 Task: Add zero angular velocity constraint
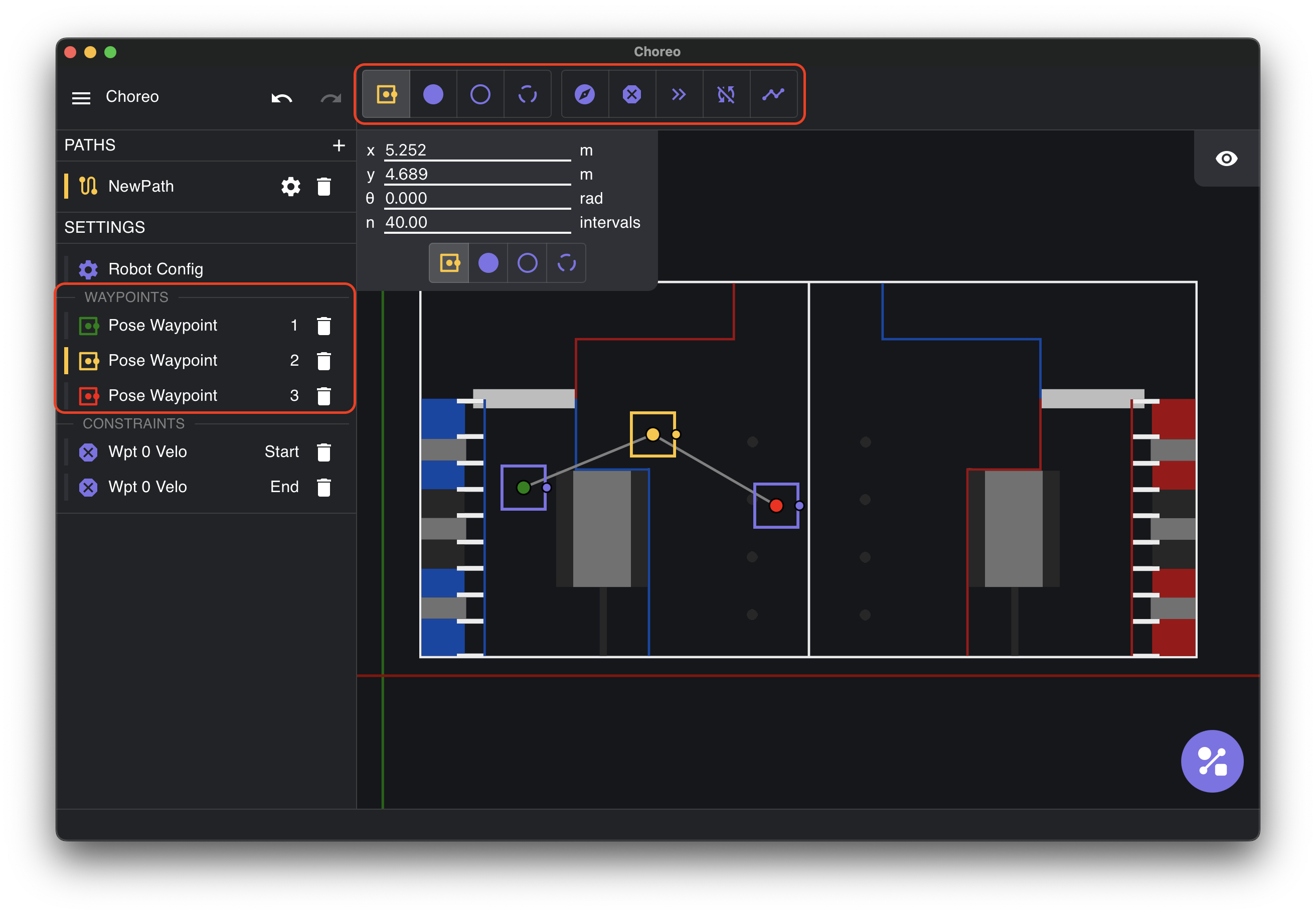[726, 94]
